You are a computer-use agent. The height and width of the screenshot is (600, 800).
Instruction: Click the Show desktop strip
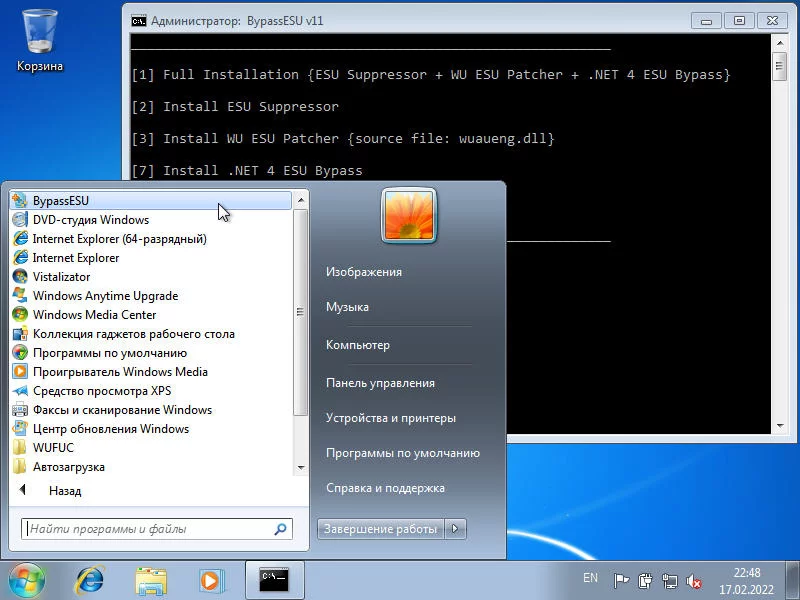(792, 581)
